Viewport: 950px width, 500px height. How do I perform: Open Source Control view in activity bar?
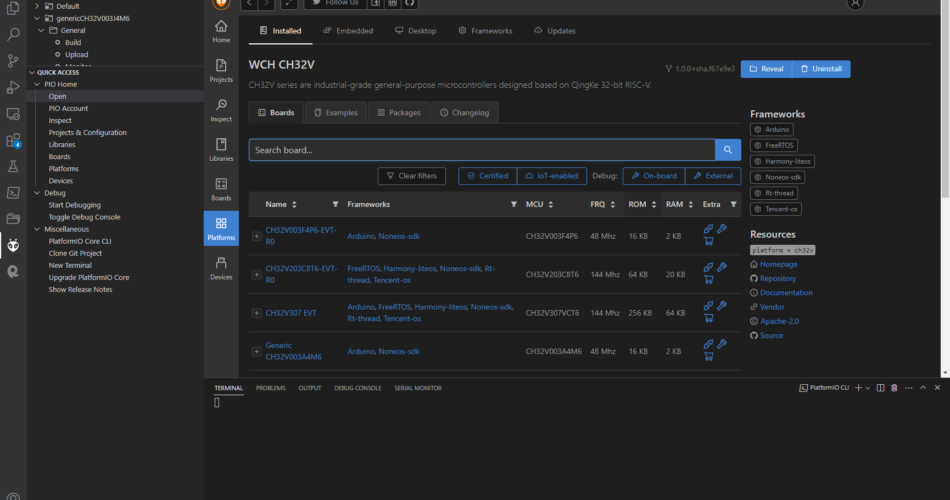click(13, 61)
